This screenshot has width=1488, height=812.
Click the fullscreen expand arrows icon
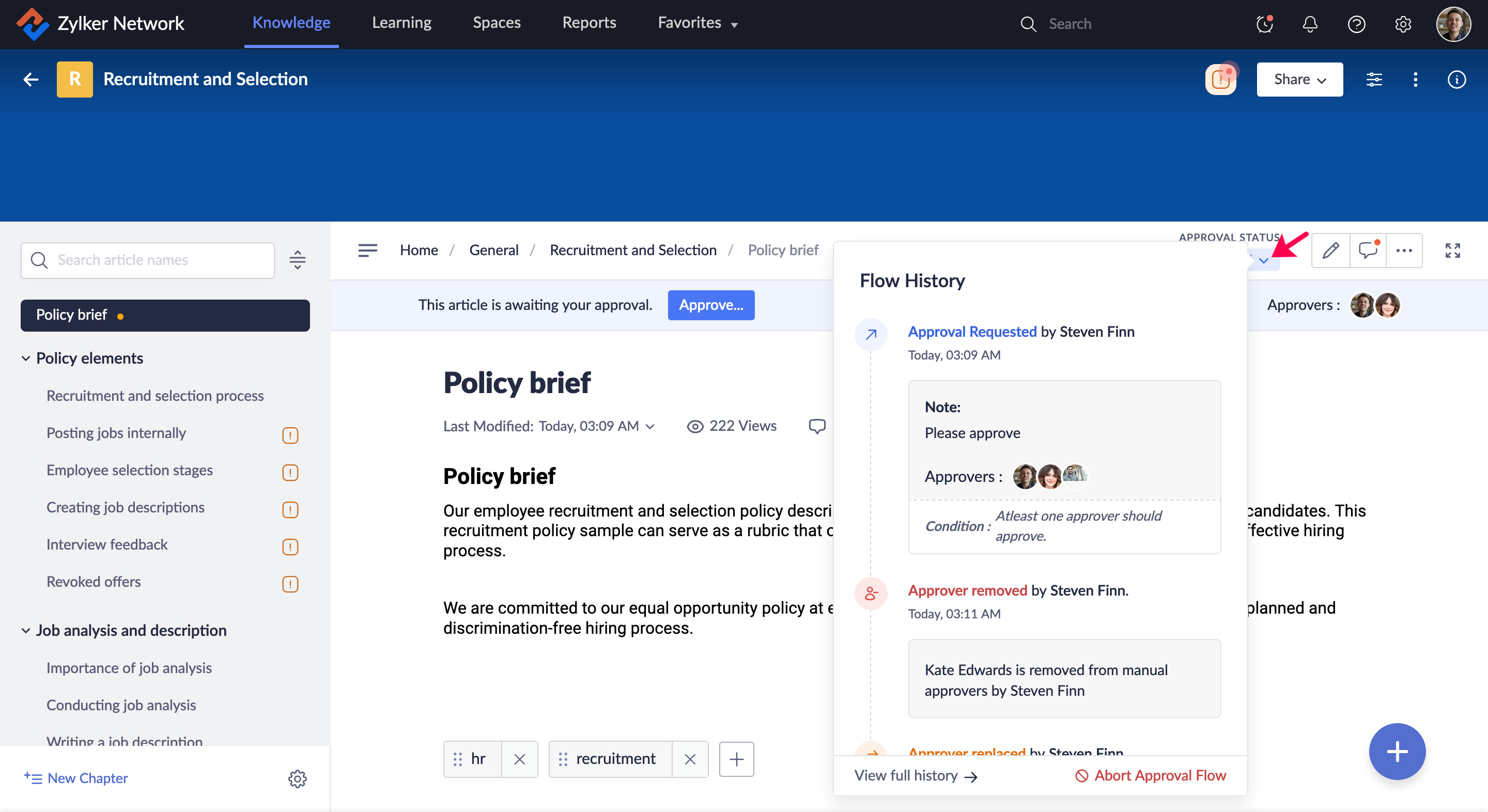coord(1452,250)
